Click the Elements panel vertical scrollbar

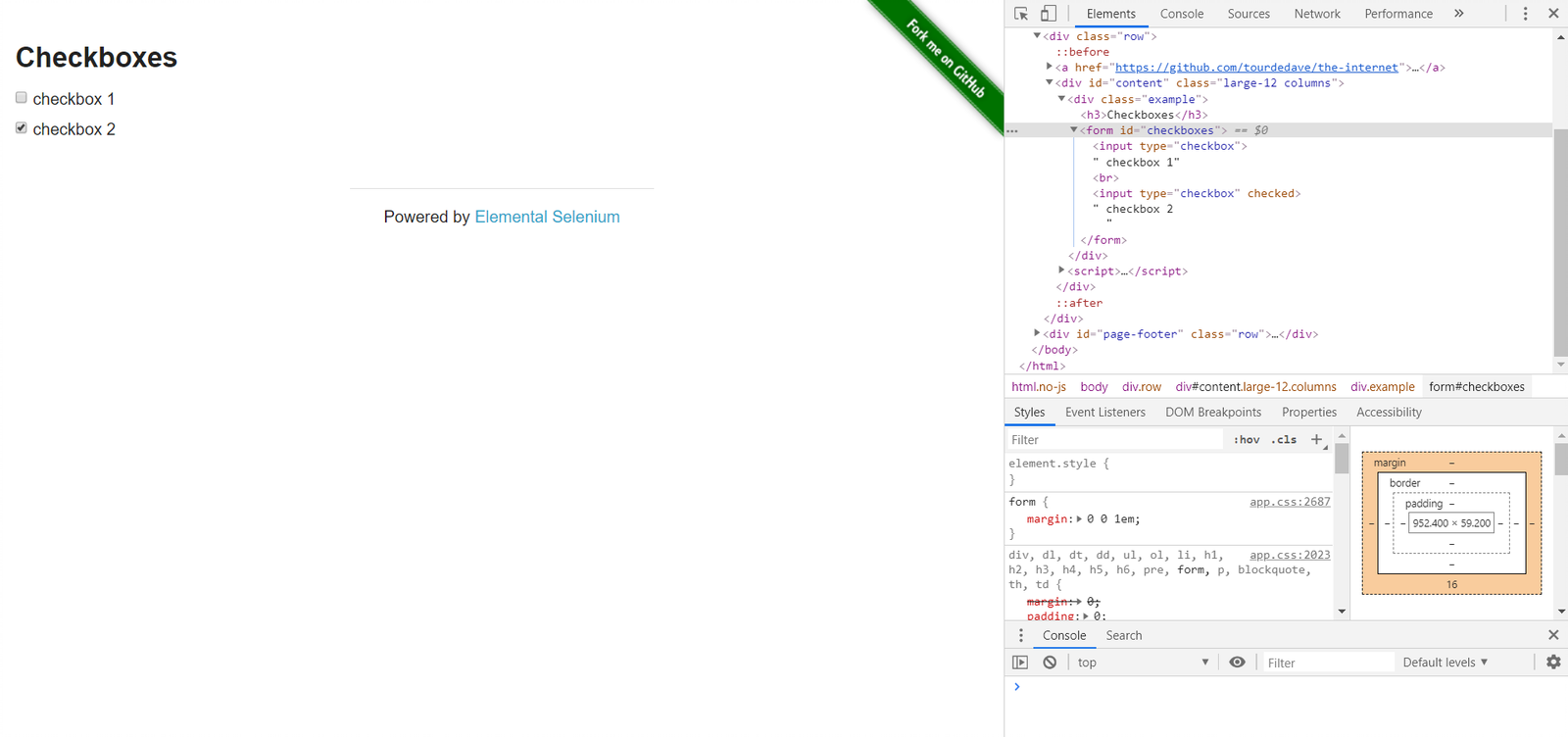[1560, 242]
